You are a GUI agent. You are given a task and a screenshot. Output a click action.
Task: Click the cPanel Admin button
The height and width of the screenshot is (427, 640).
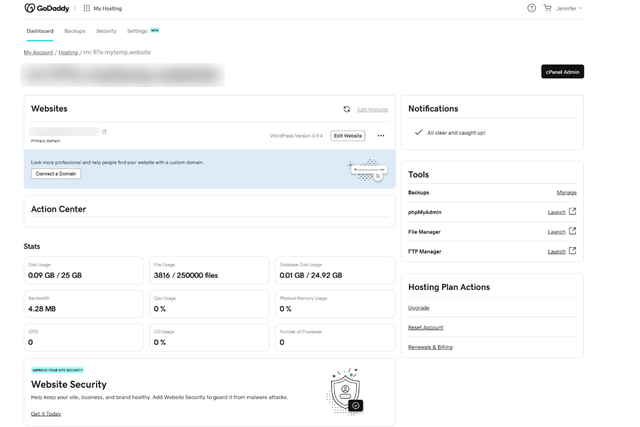(x=562, y=71)
